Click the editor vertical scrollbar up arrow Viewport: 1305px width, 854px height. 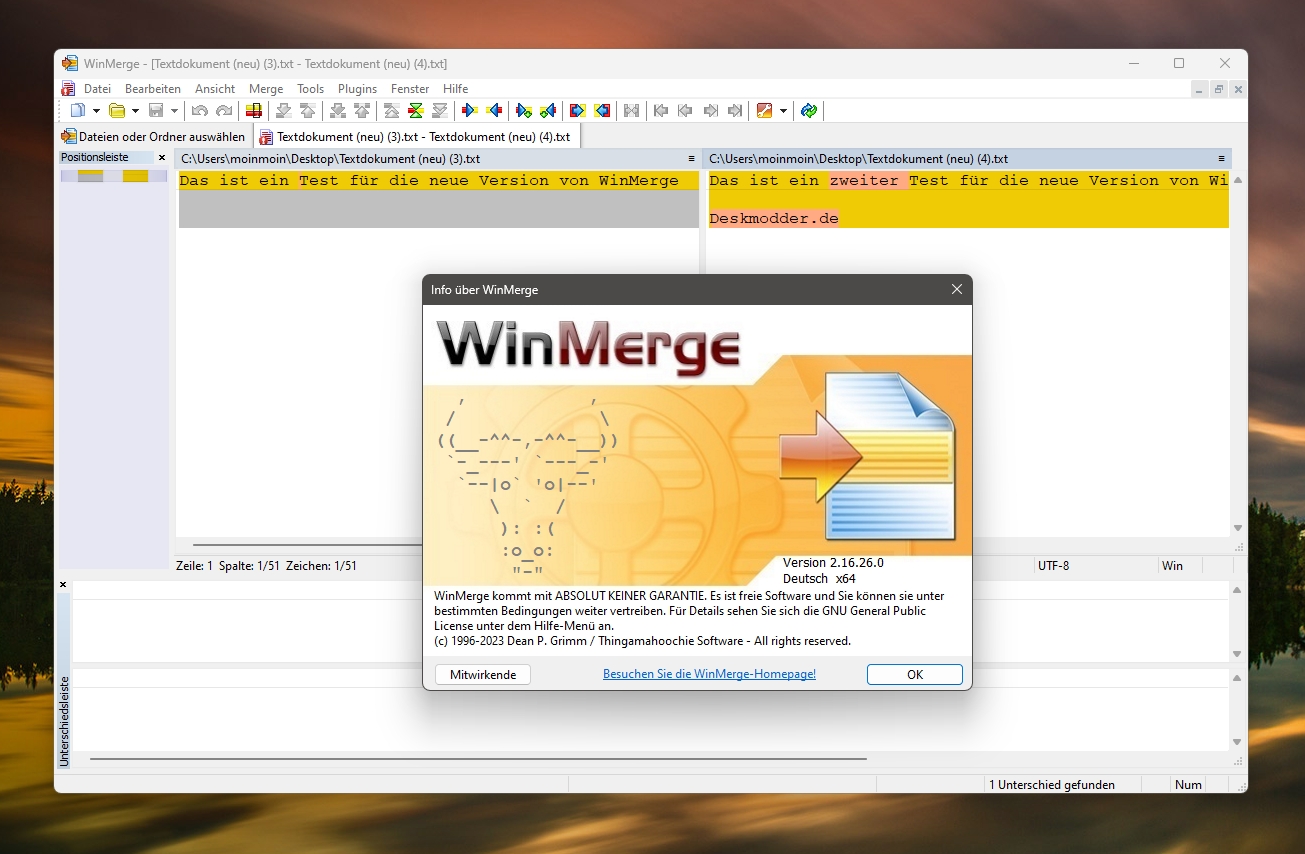click(1238, 181)
